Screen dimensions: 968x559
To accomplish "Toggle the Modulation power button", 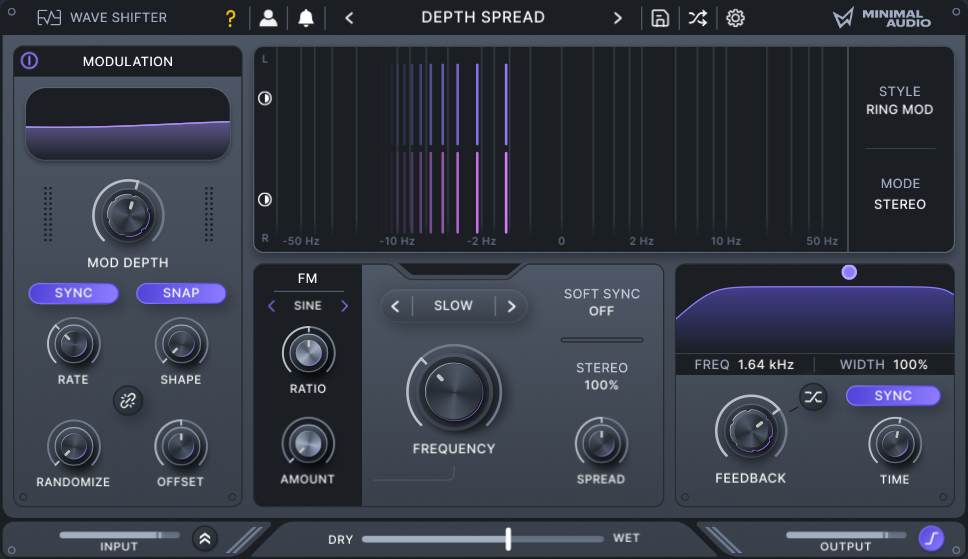I will (x=30, y=61).
